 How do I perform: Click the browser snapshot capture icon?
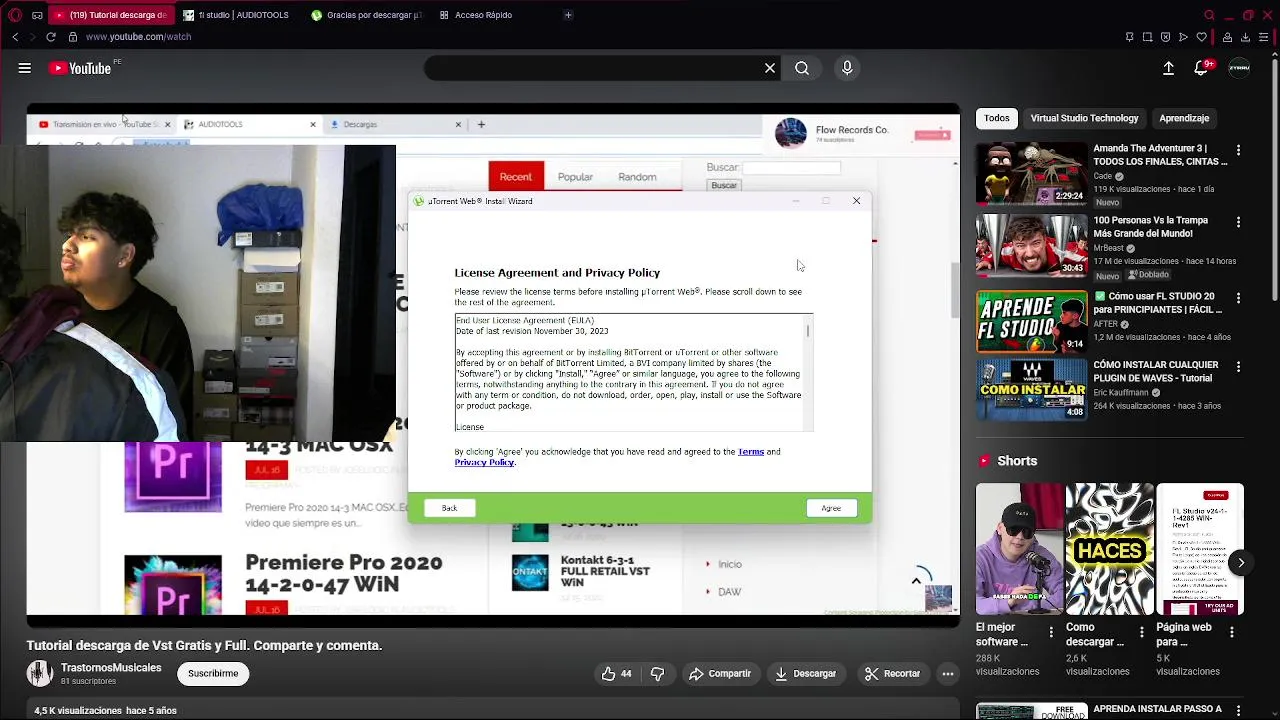pyautogui.click(x=1147, y=37)
